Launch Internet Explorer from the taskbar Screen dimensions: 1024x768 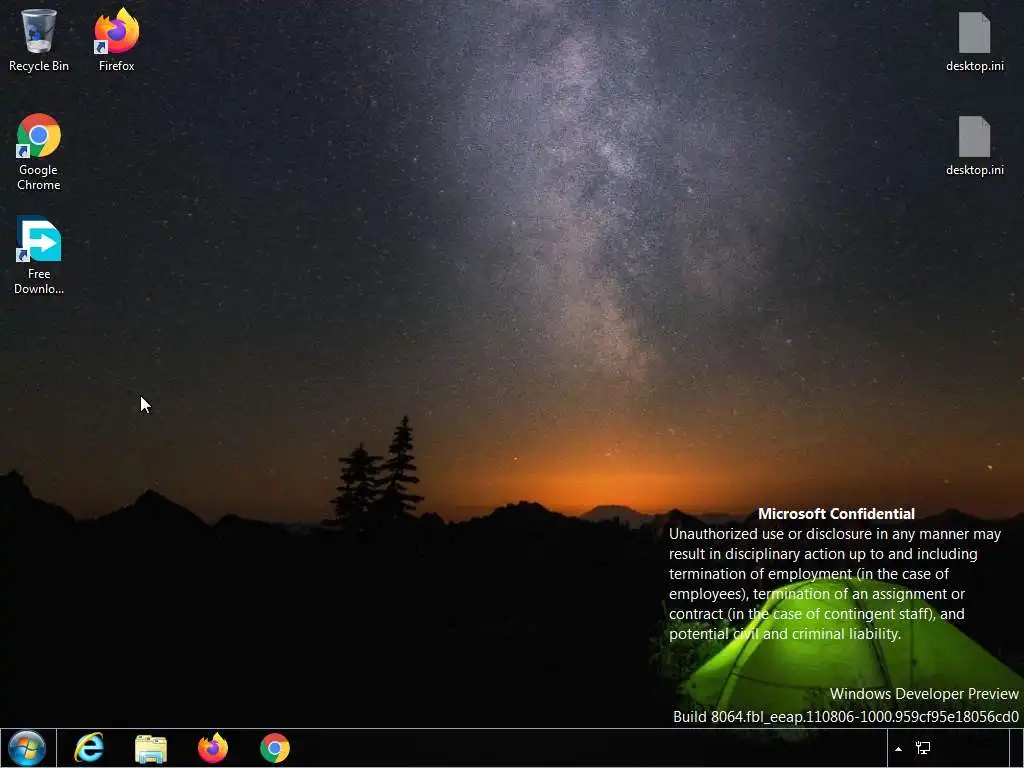[89, 748]
